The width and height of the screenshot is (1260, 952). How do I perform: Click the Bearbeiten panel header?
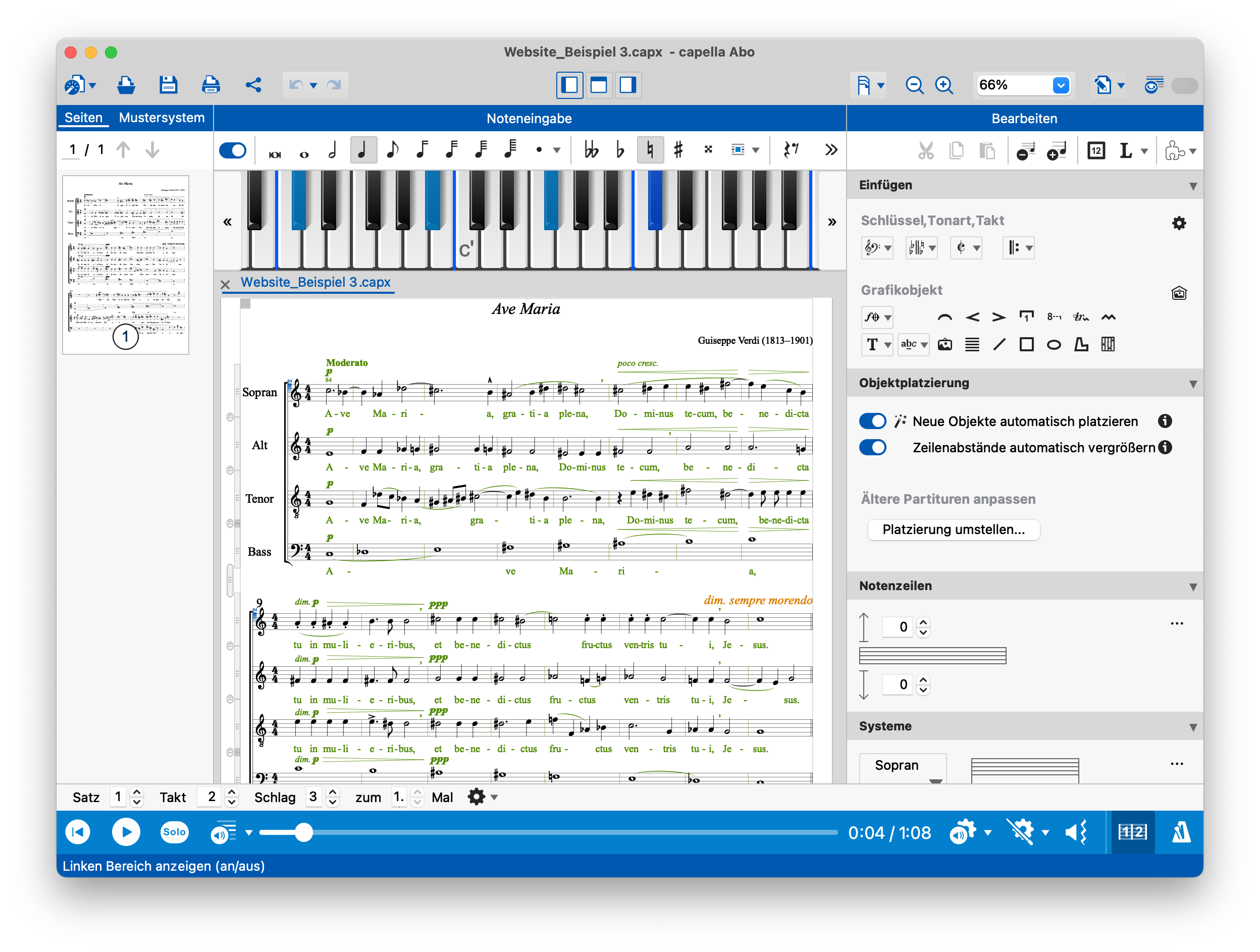[x=1024, y=119]
